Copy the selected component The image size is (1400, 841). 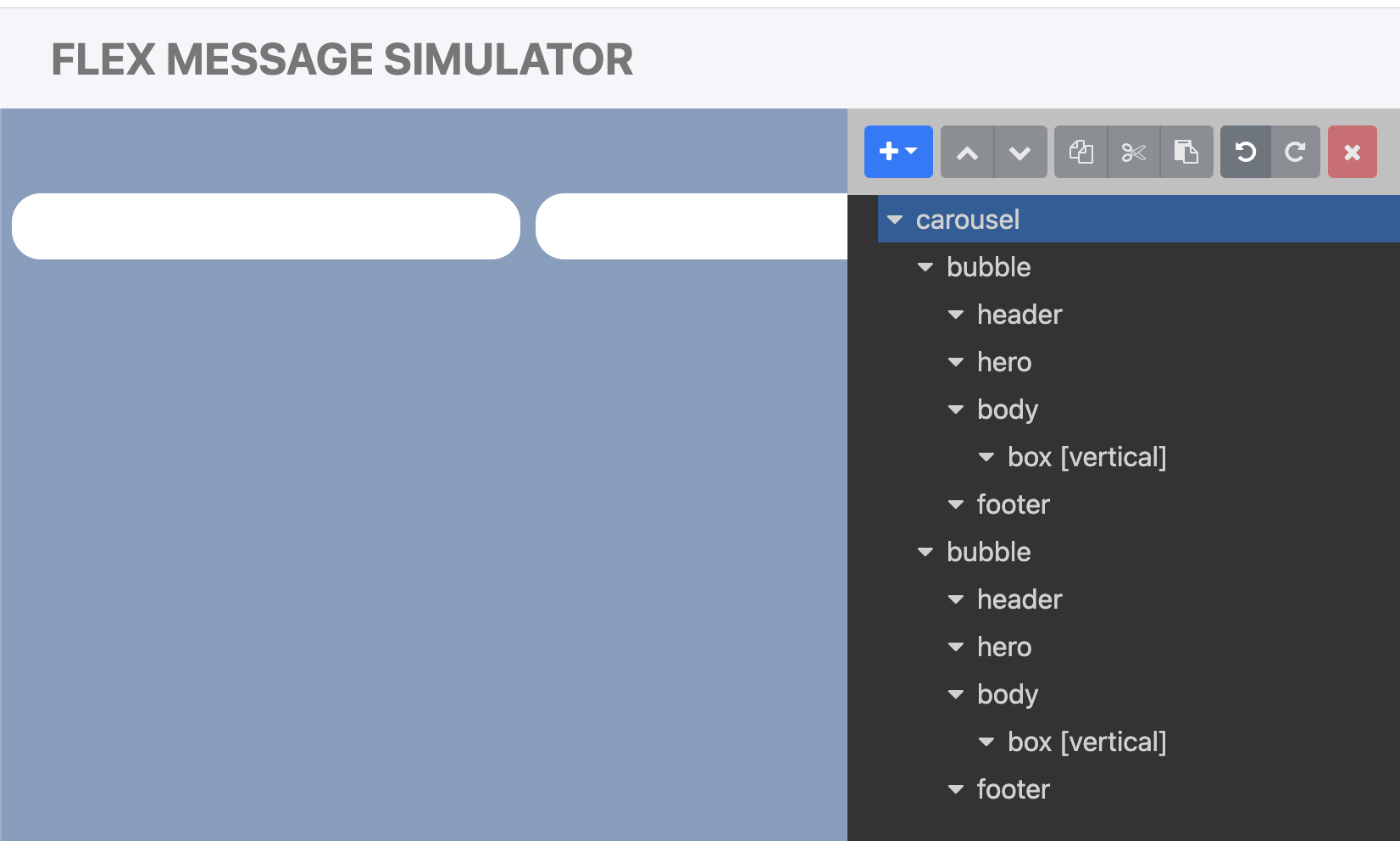[1081, 152]
